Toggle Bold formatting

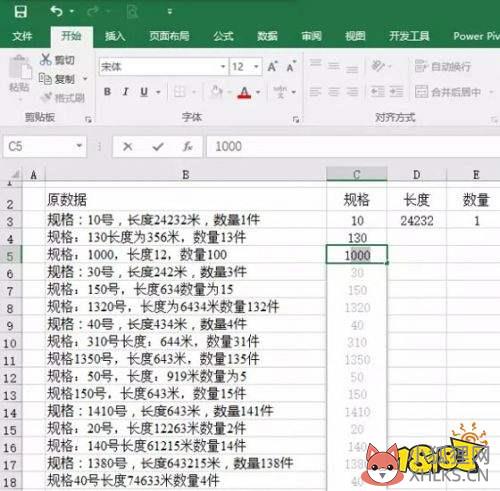coord(107,92)
